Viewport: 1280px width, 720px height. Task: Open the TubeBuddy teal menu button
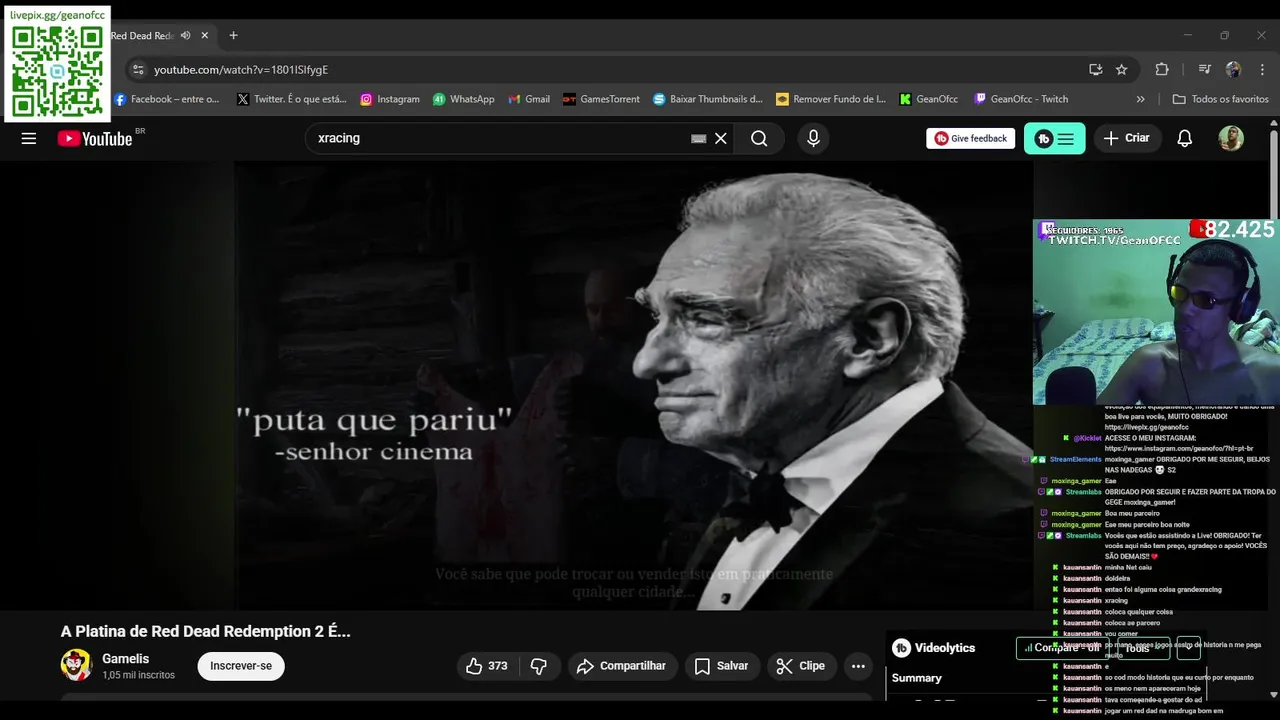(x=1055, y=139)
